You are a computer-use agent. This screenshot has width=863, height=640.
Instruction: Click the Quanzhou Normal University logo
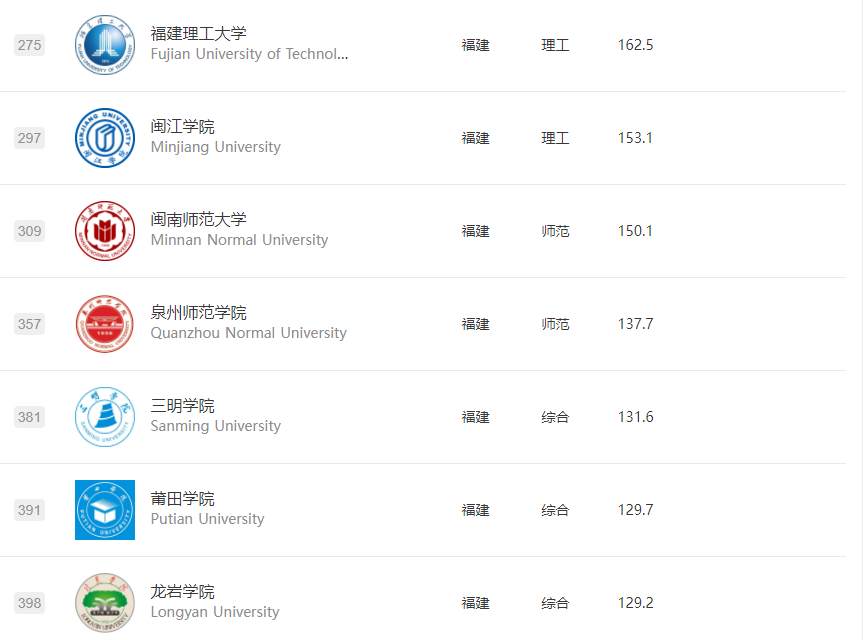[x=105, y=324]
